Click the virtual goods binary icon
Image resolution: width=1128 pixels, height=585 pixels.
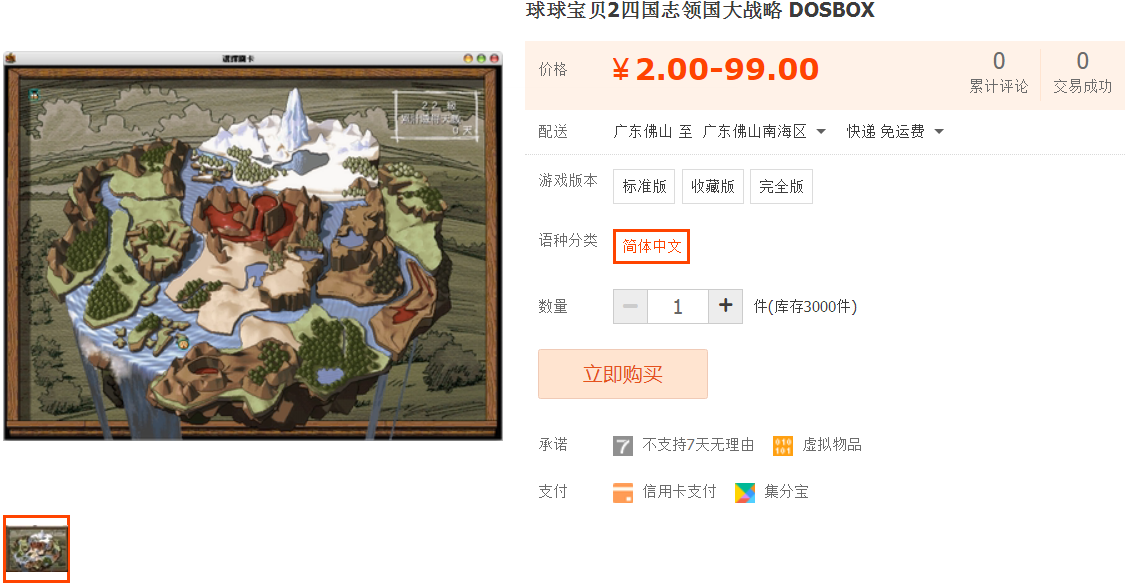click(x=783, y=445)
